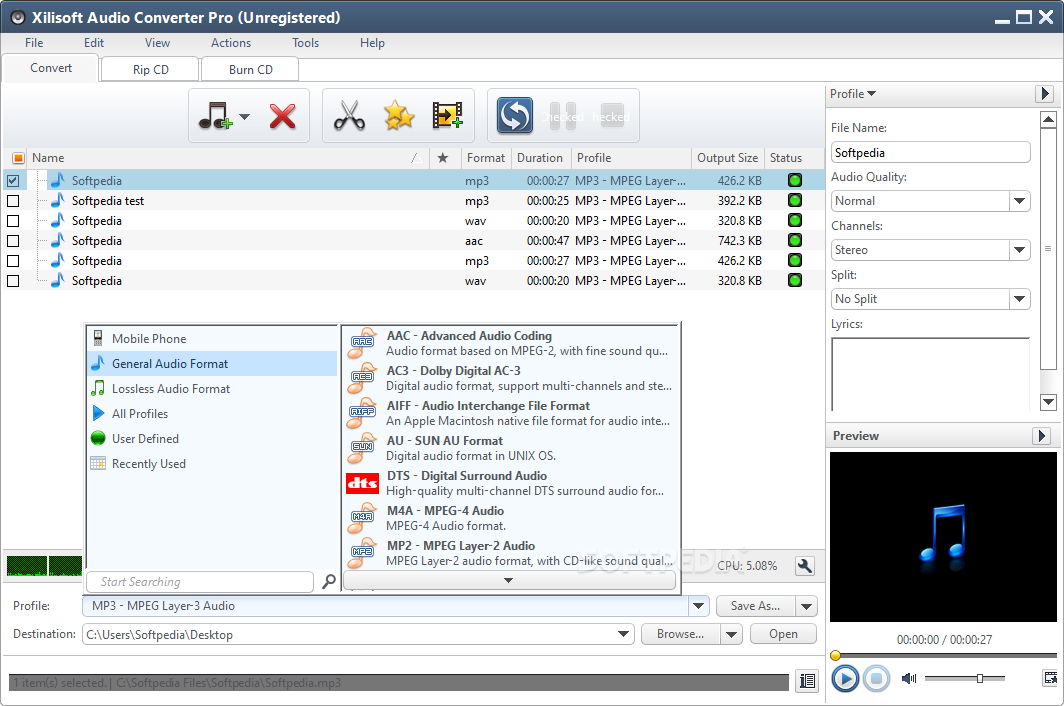This screenshot has width=1064, height=706.
Task: Switch to the Rip CD tab
Action: pyautogui.click(x=151, y=69)
